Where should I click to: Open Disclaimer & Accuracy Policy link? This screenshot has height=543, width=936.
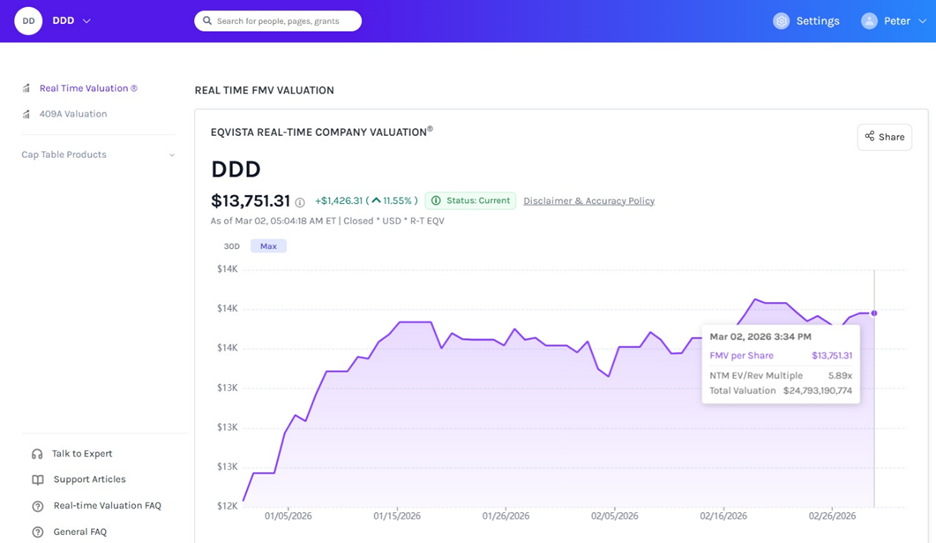(588, 201)
